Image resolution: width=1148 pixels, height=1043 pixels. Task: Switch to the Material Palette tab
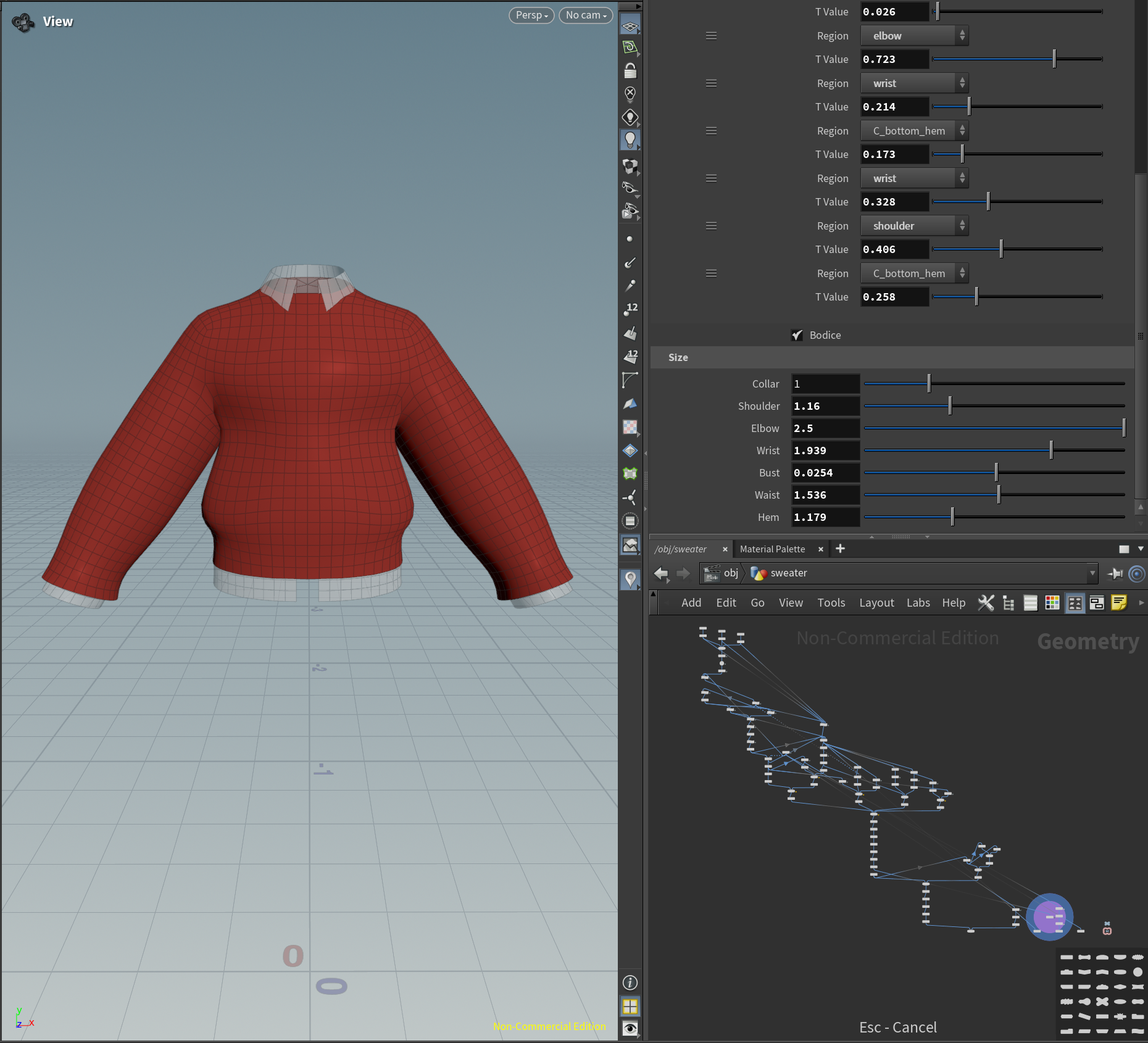click(772, 549)
